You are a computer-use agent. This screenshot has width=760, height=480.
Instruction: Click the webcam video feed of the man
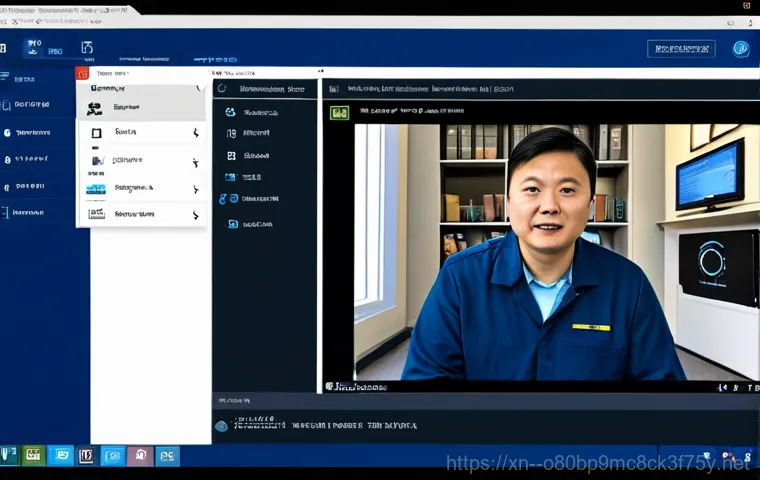pyautogui.click(x=556, y=252)
